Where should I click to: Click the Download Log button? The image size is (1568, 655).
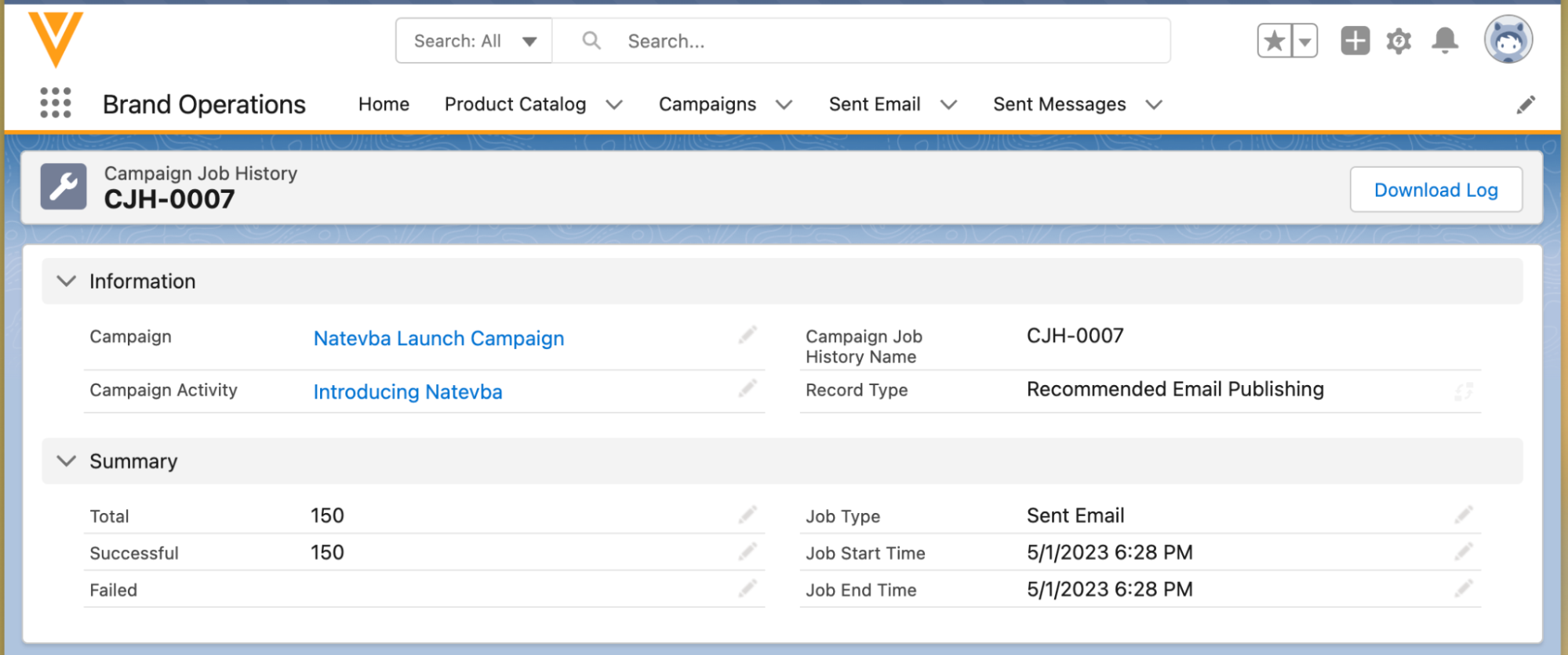[1435, 190]
